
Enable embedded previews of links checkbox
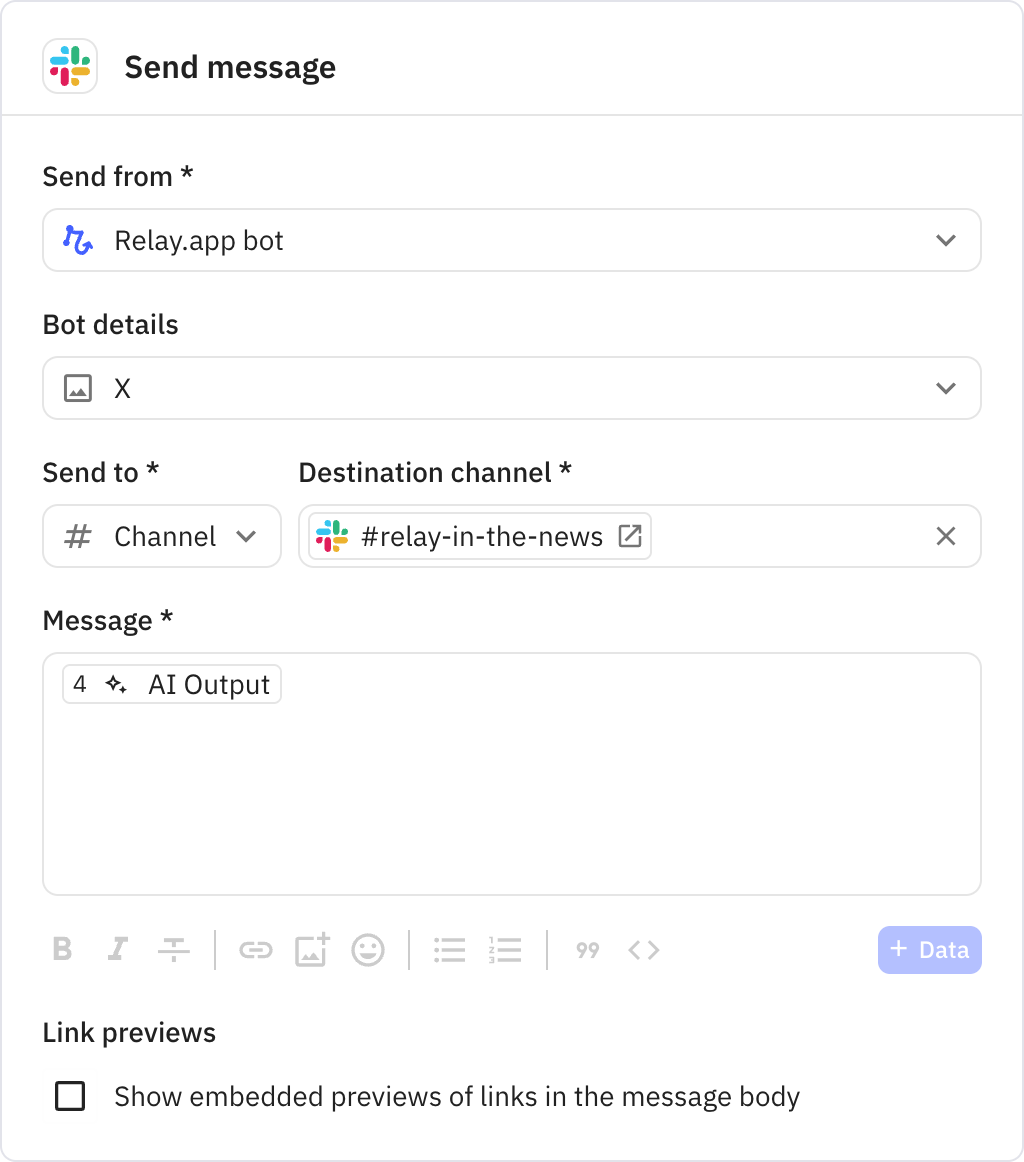(x=70, y=1096)
